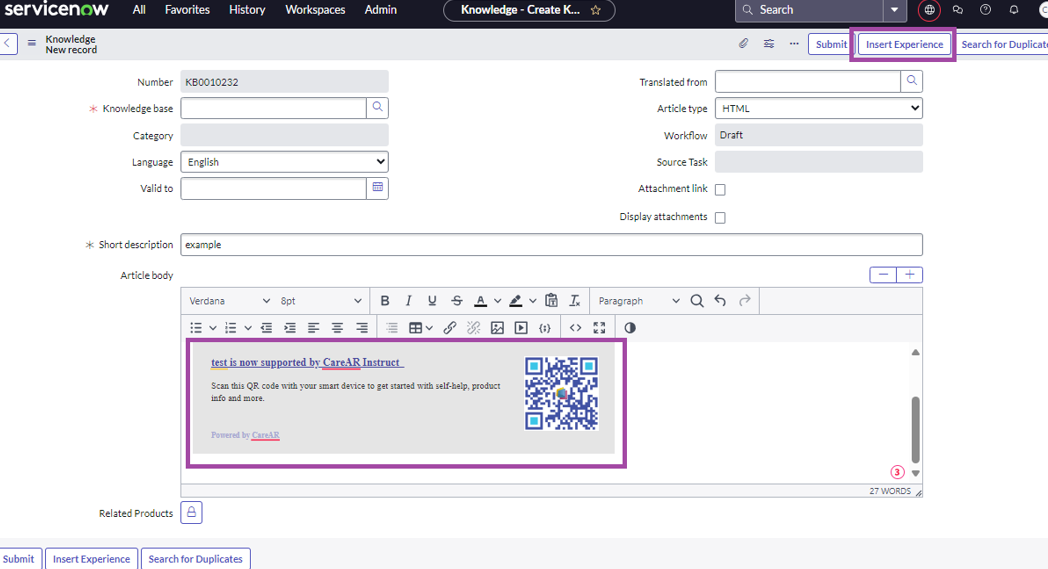Viewport: 1048px width, 569px height.
Task: Open personalize form settings icon
Action: click(x=769, y=43)
